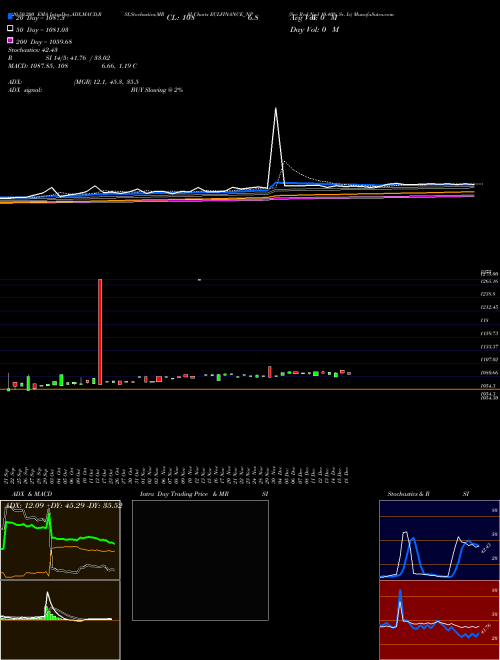Click the (MGR) 12.1, 45.3, 35.5 ADX values

pos(106,82)
